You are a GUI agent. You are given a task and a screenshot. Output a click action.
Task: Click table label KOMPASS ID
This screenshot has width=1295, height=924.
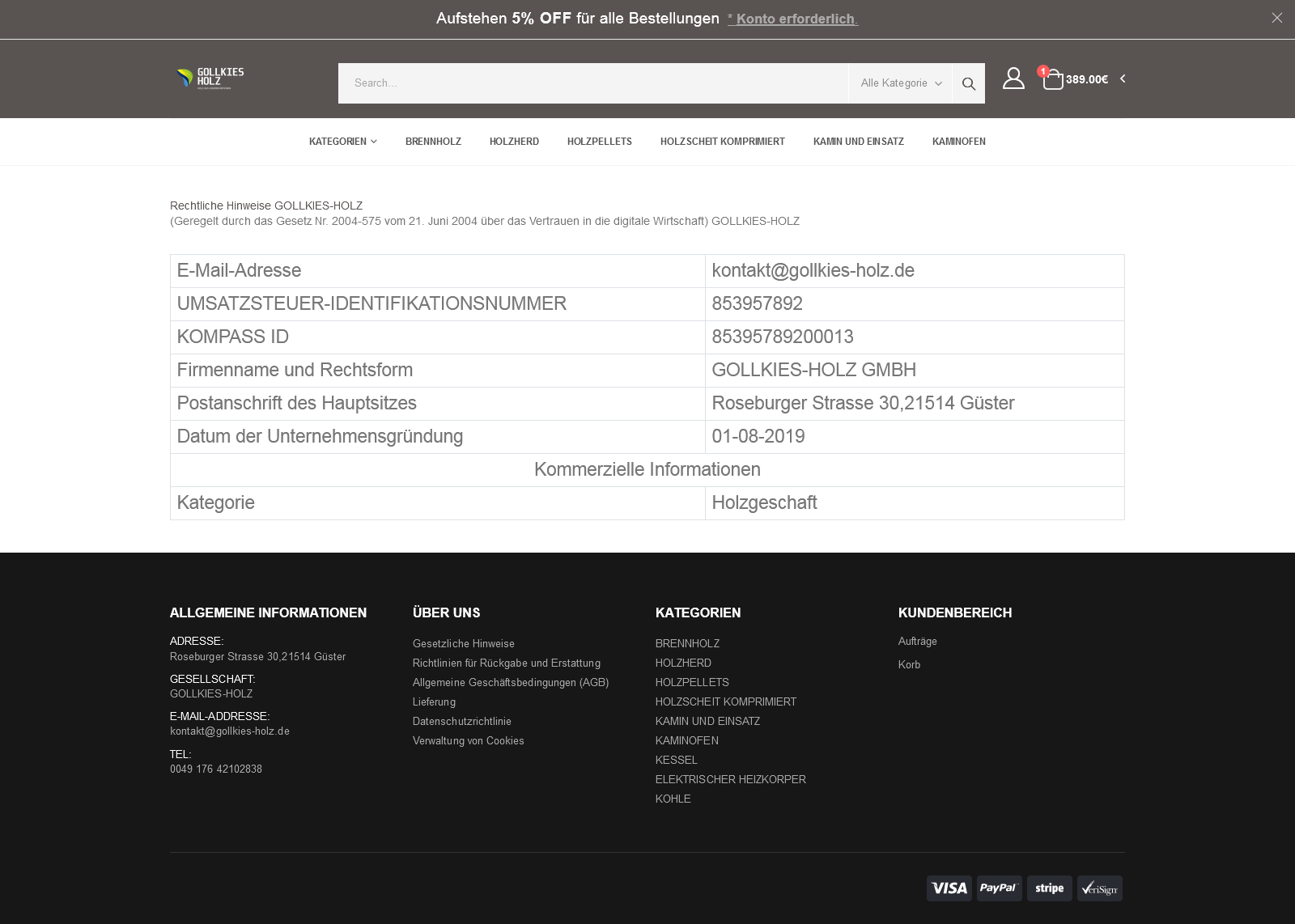coord(233,337)
